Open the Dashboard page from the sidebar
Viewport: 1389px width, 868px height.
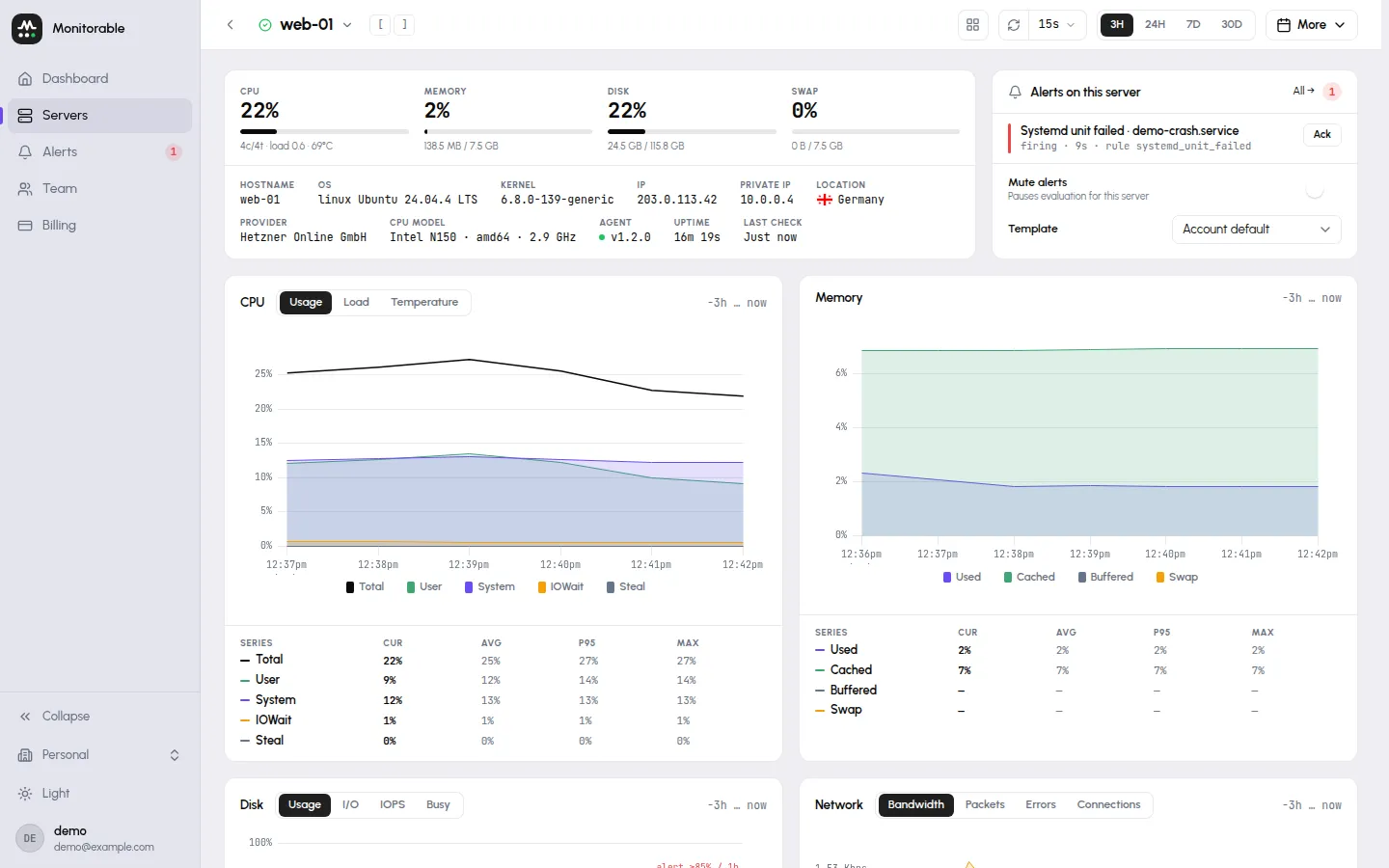[x=100, y=78]
